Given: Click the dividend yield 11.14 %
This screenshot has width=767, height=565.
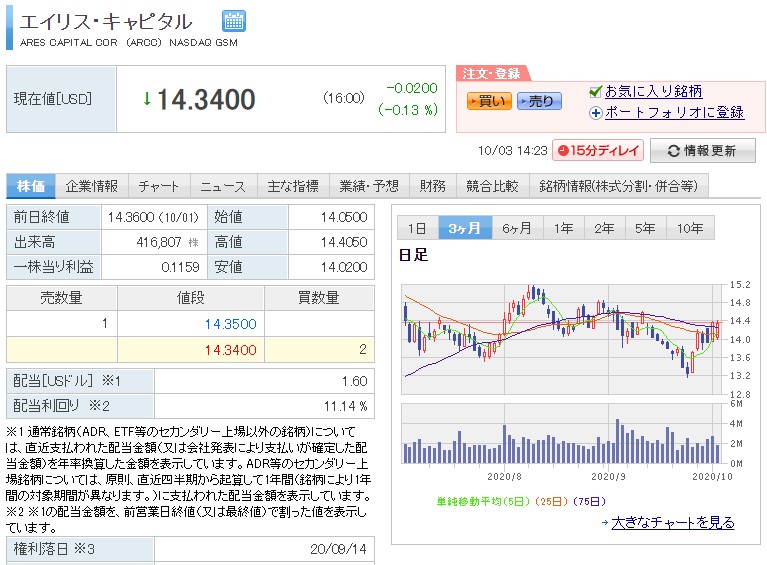Looking at the screenshot, I should (345, 407).
